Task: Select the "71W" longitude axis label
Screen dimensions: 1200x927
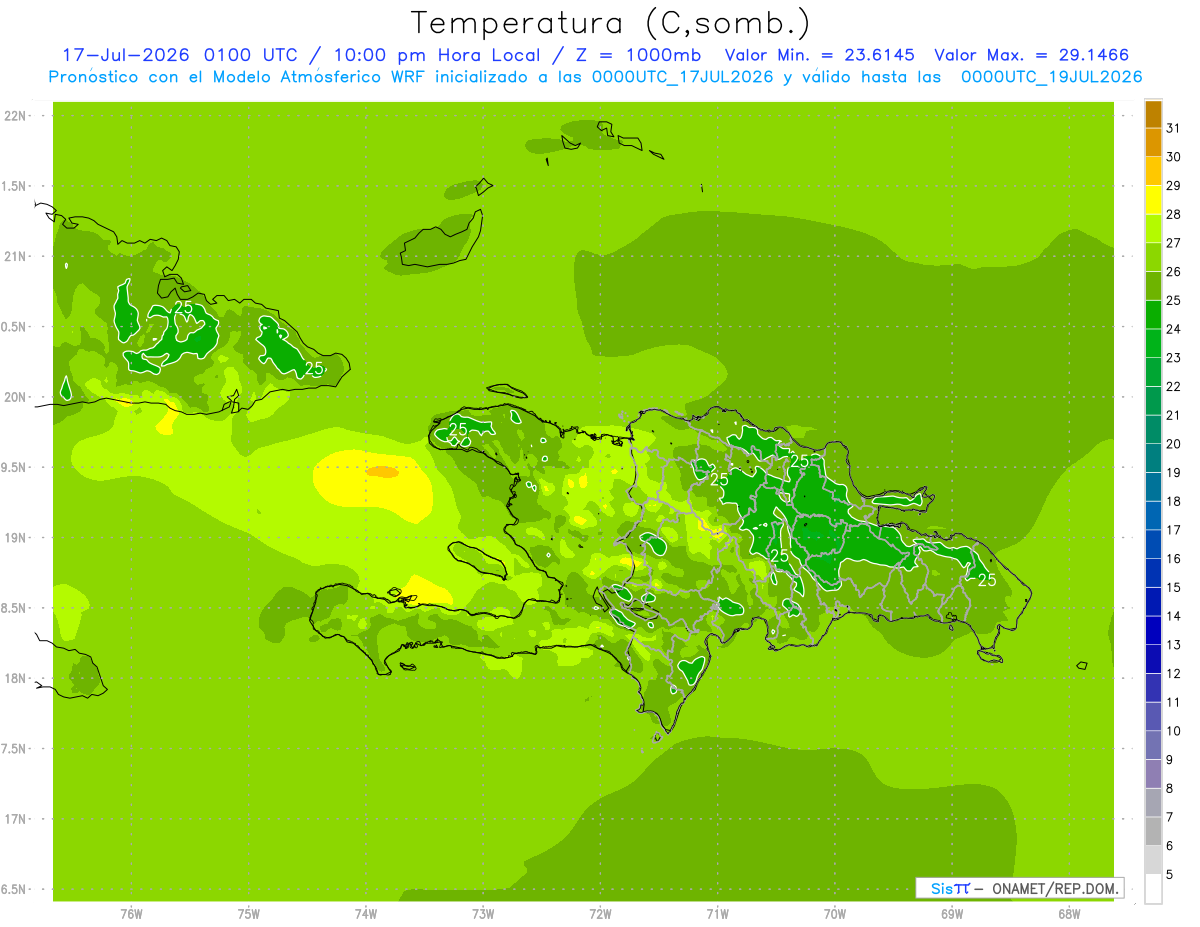Action: (717, 914)
